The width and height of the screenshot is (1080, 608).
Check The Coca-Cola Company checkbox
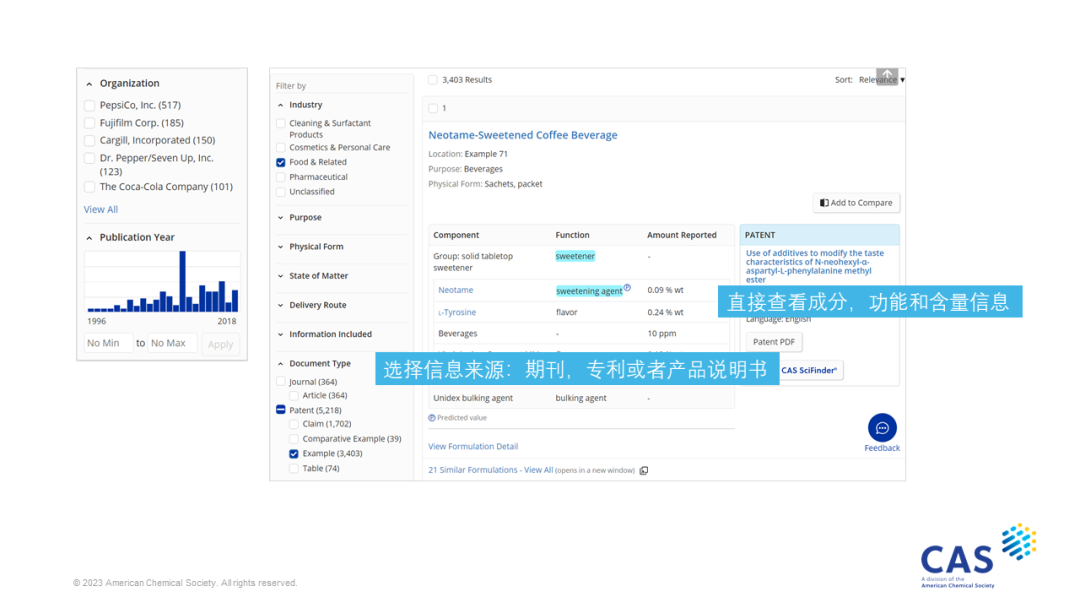tap(90, 187)
